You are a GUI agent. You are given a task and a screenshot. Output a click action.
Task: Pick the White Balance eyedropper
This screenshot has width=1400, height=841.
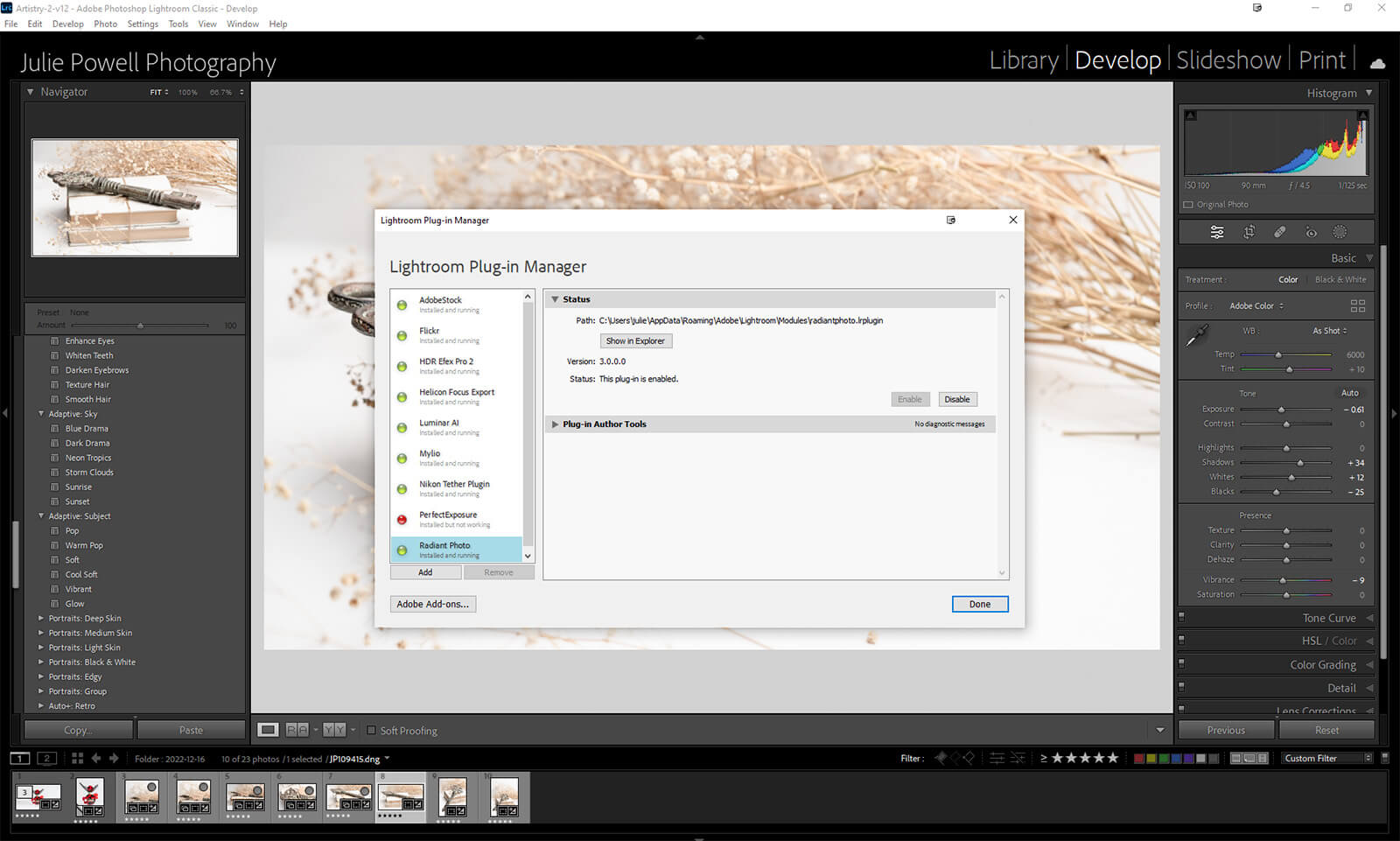tap(1197, 335)
